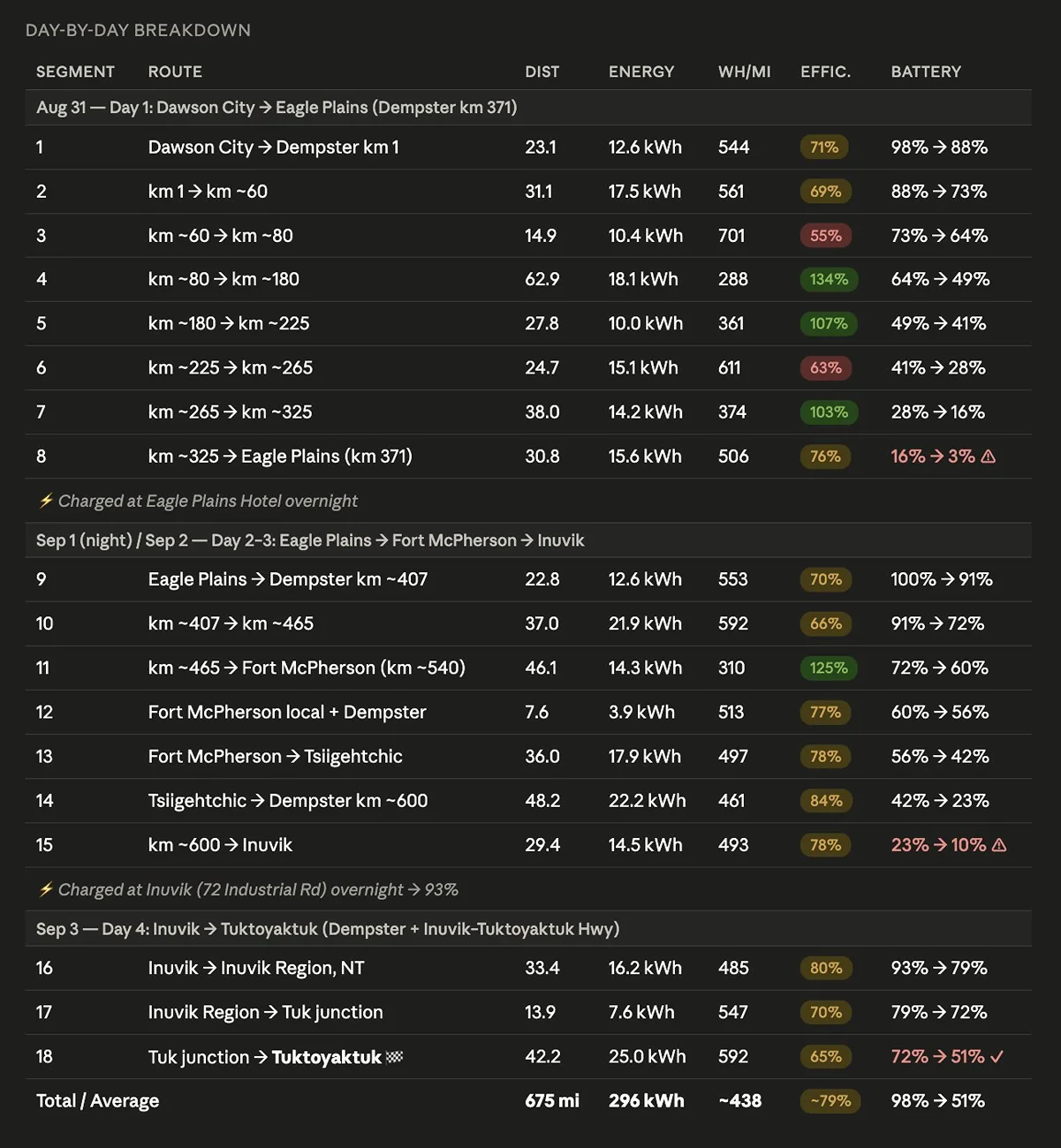Screen dimensions: 1061x1148
Task: Click the Total / Average summary row
Action: click(x=528, y=1101)
